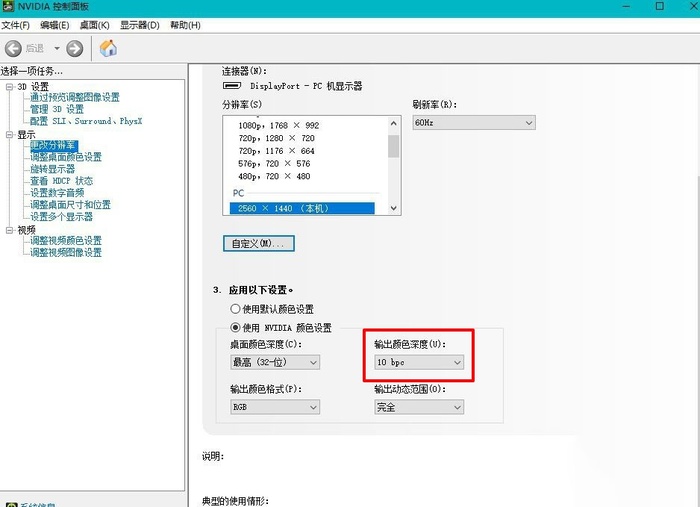Screen dimensions: 700x507
Task: Click the NVIDIA logo in title bar
Action: 9,7
